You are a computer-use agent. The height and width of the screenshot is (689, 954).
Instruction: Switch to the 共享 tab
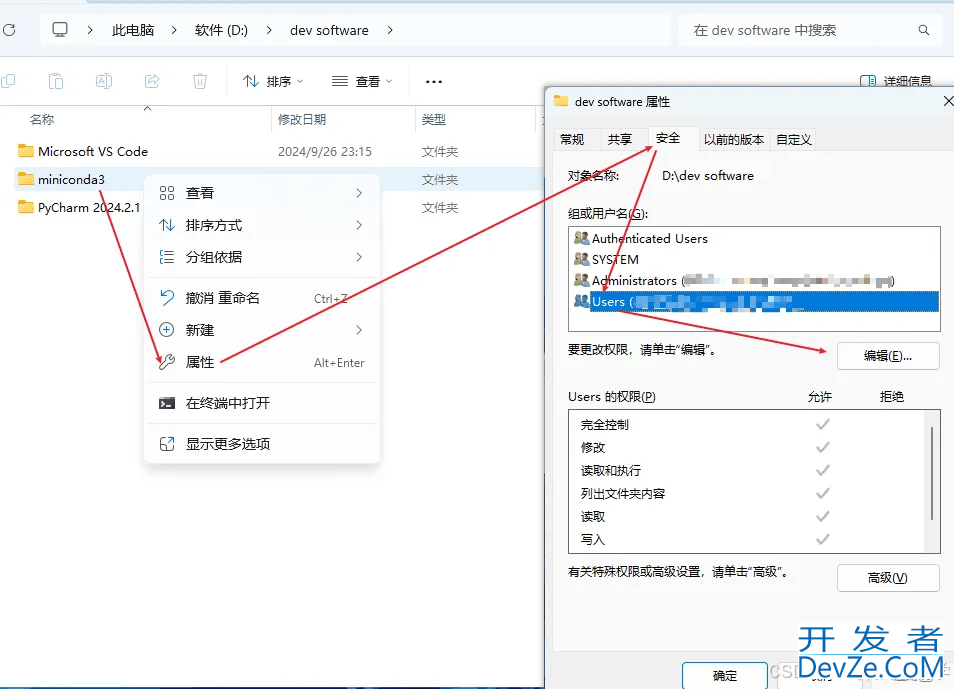620,139
